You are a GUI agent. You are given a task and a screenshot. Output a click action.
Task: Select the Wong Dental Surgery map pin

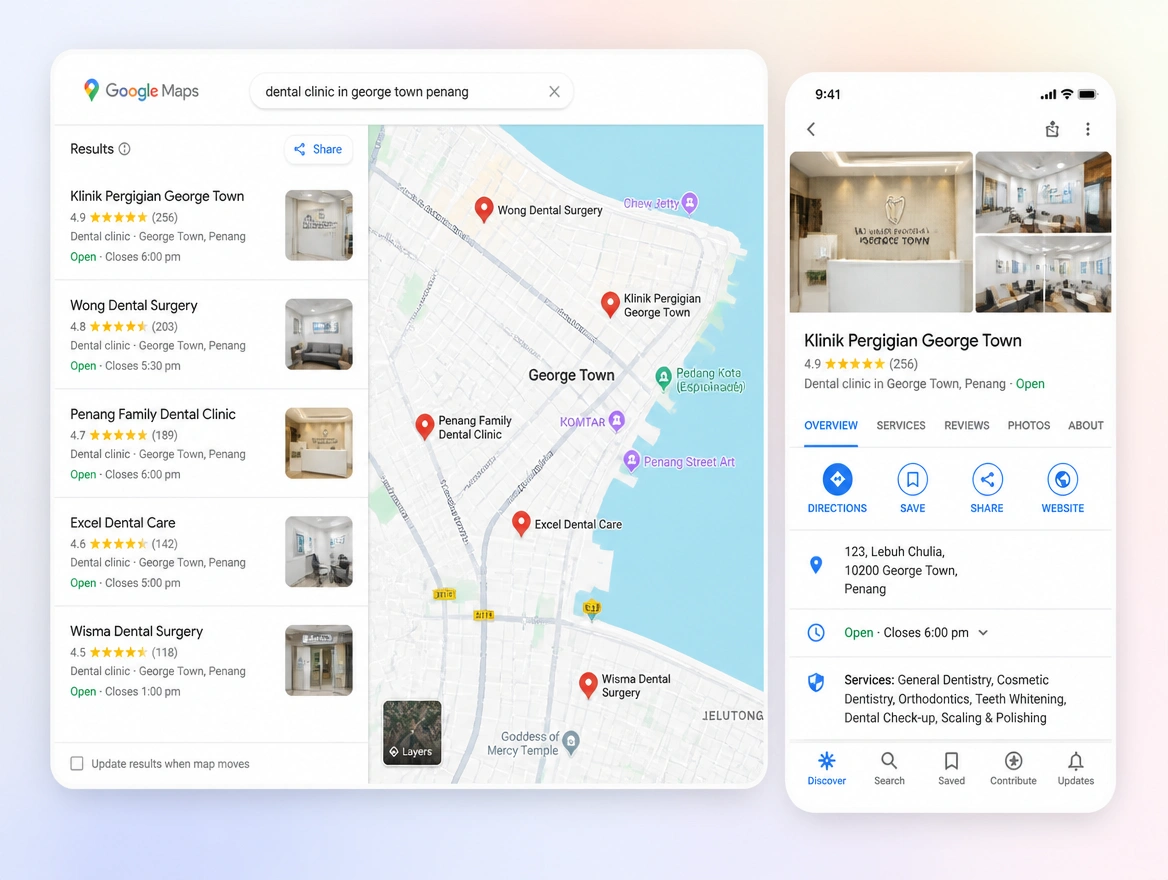483,209
